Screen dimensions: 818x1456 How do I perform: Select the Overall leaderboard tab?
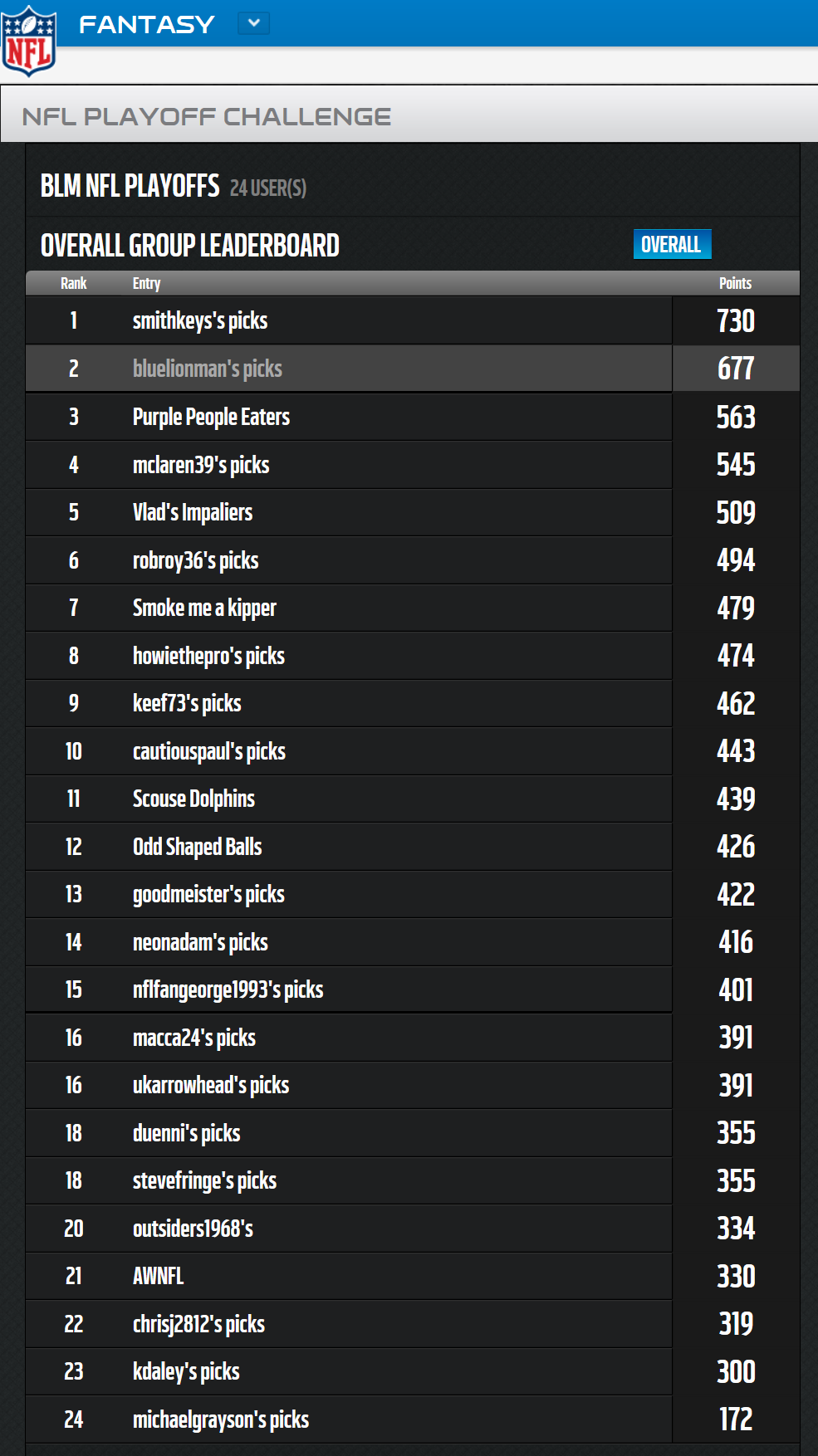coord(672,244)
